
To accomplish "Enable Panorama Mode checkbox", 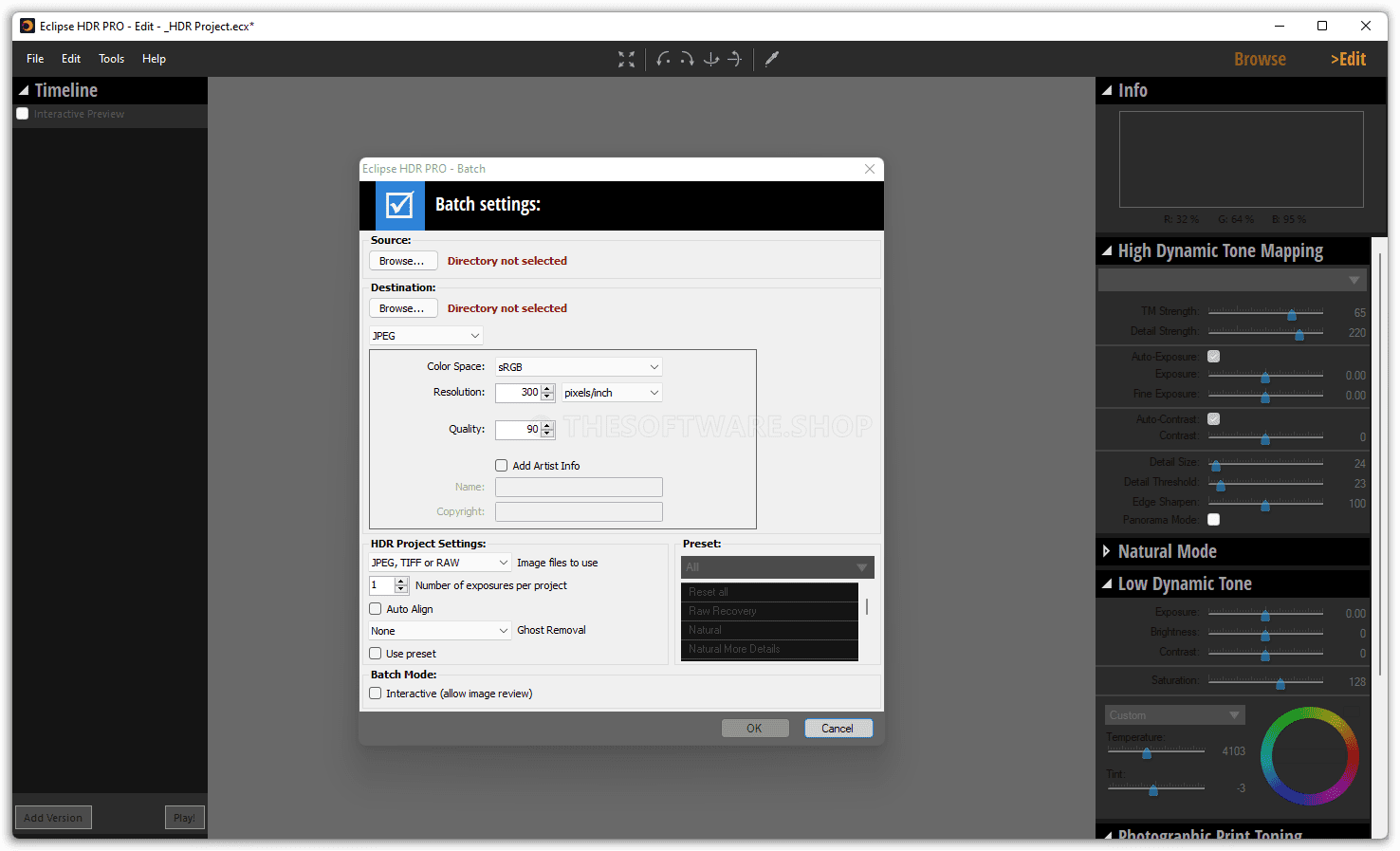I will click(x=1214, y=520).
